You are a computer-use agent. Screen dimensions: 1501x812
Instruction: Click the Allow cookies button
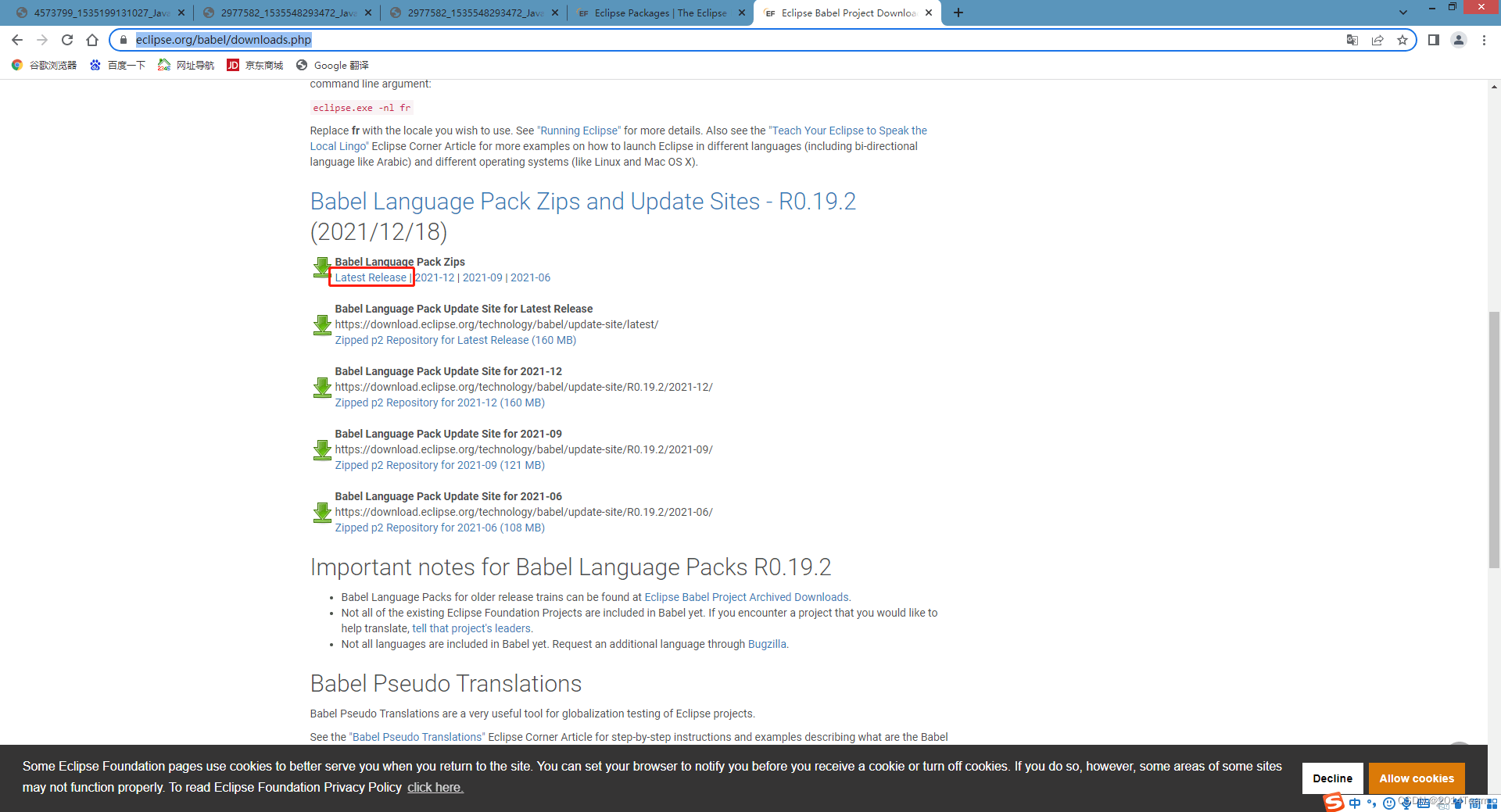click(x=1416, y=778)
